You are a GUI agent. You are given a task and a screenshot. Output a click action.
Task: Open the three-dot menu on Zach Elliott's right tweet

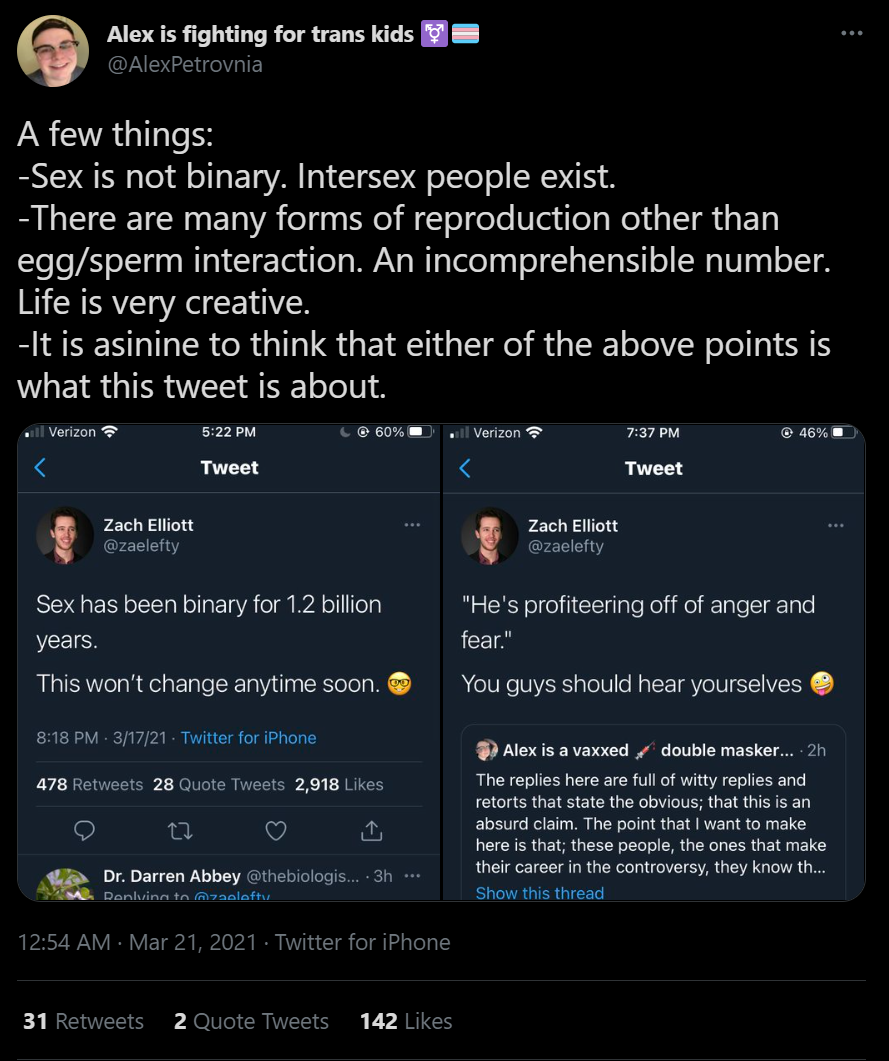coord(836,525)
